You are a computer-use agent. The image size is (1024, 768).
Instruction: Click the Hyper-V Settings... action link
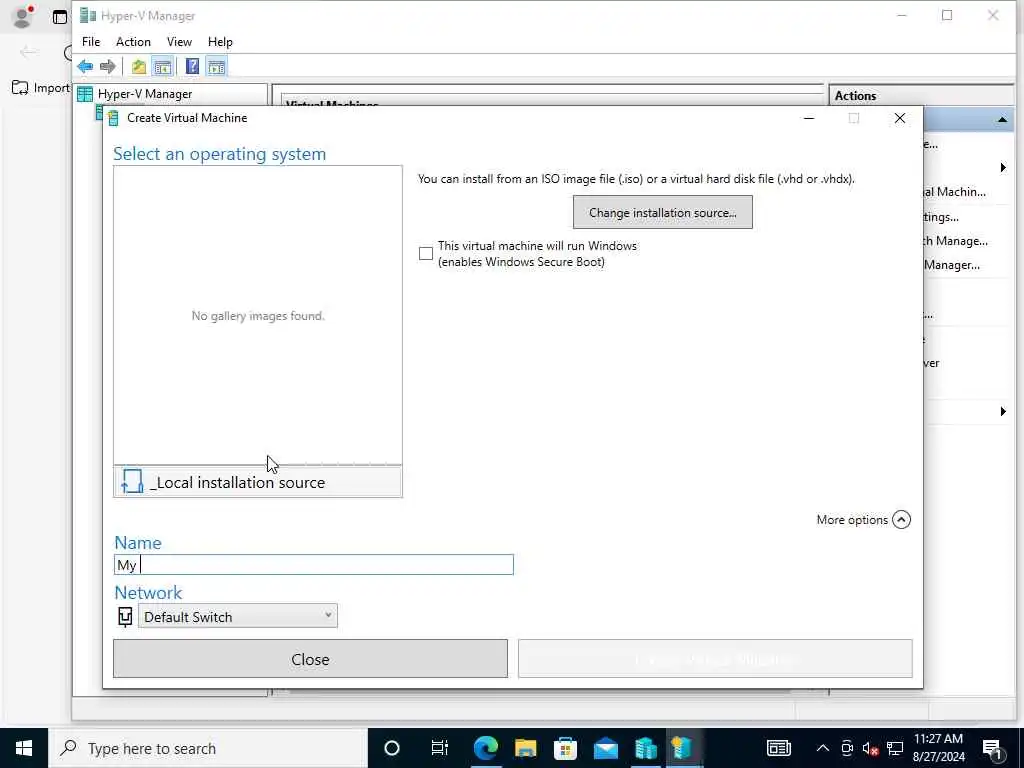pos(941,217)
